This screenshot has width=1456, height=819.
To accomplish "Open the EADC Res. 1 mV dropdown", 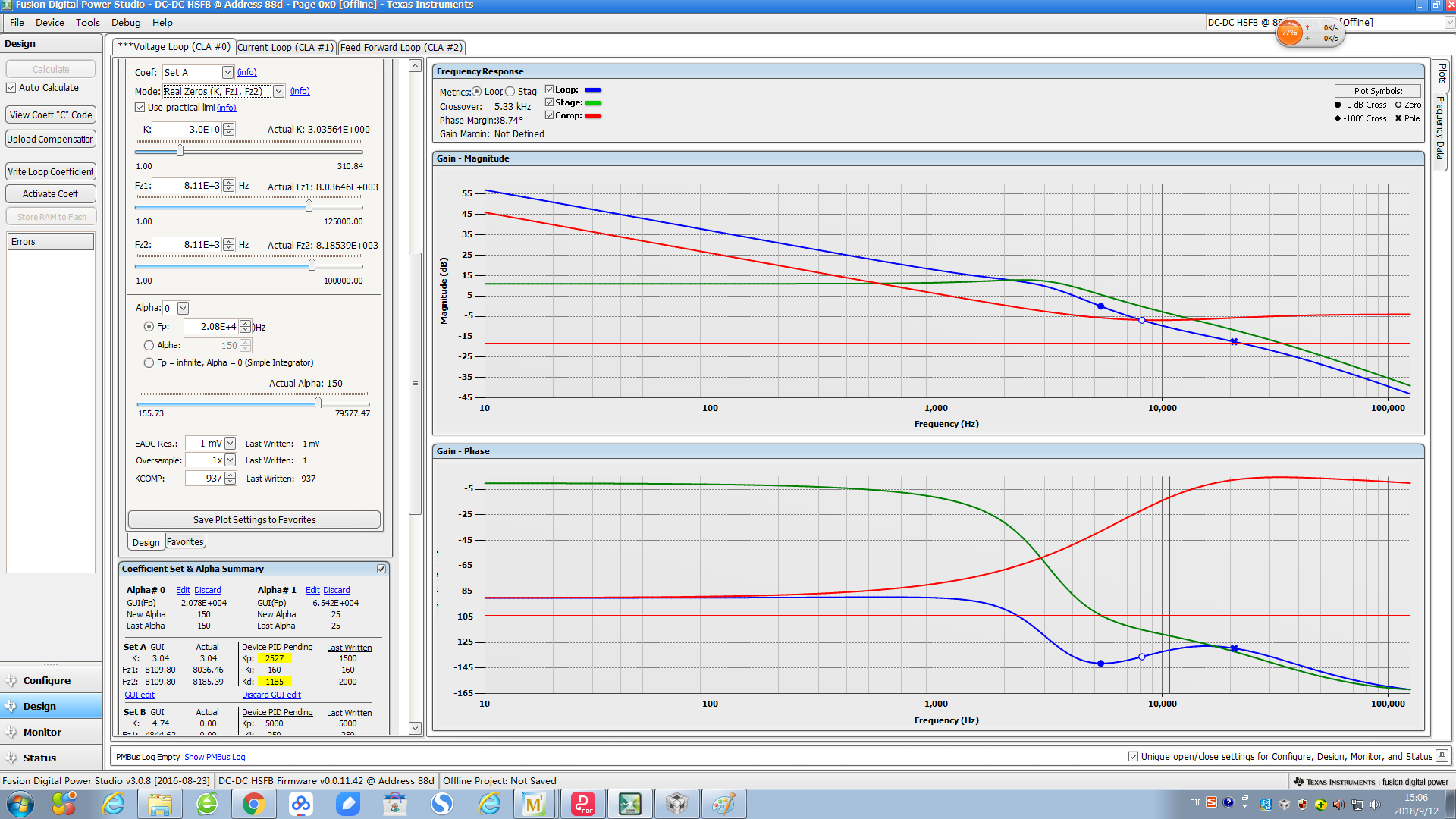I will coord(230,444).
